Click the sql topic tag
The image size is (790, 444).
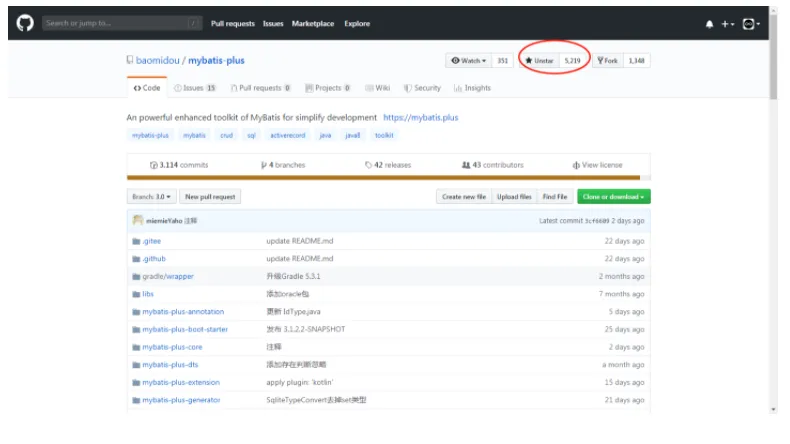251,135
